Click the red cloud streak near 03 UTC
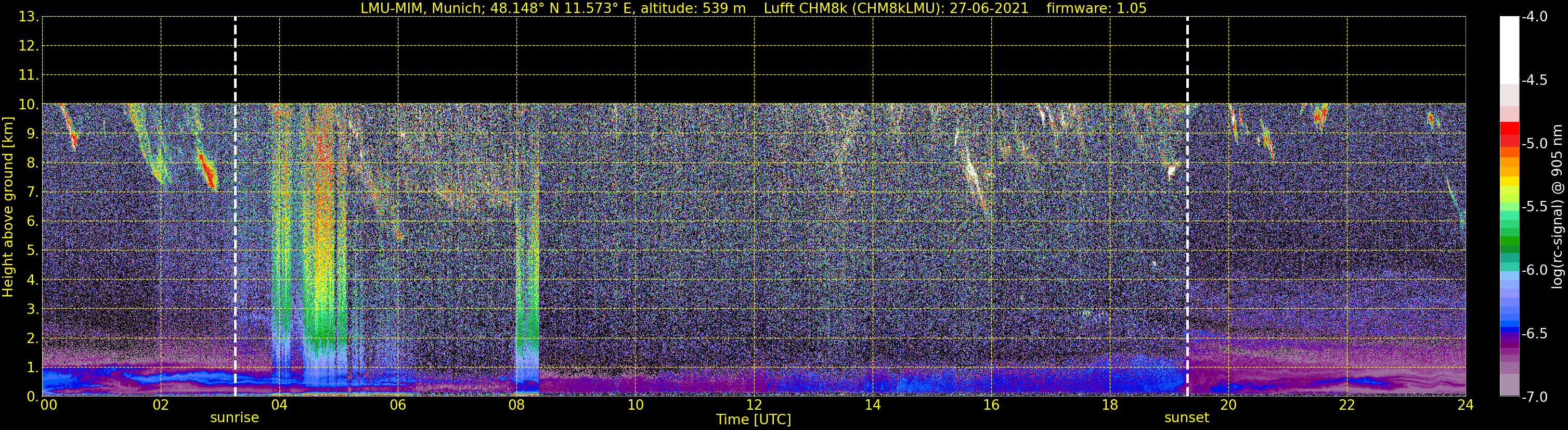 (x=208, y=170)
